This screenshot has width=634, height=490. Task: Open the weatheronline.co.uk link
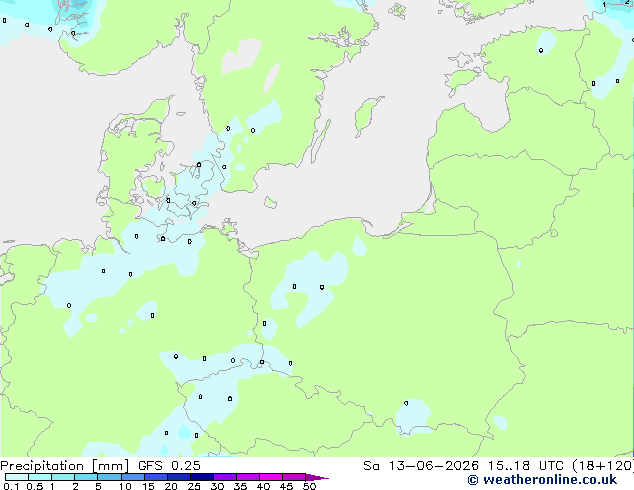(542, 480)
